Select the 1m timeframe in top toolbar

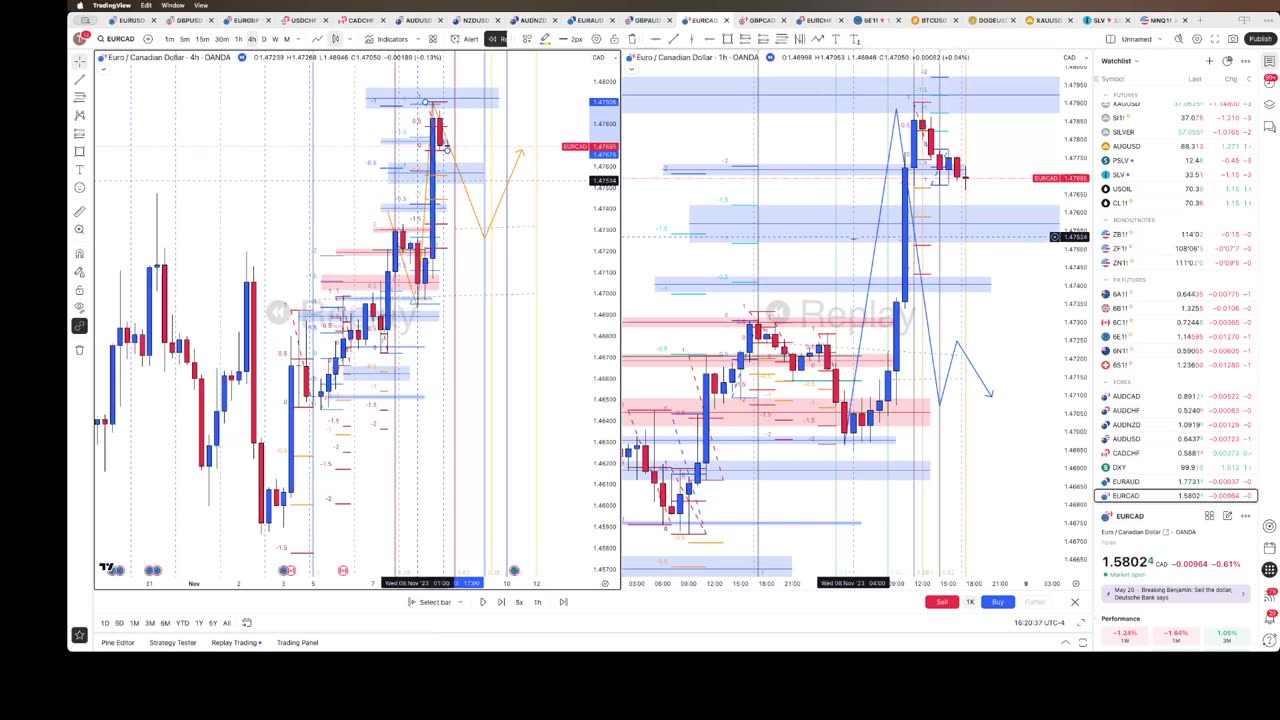coord(169,39)
